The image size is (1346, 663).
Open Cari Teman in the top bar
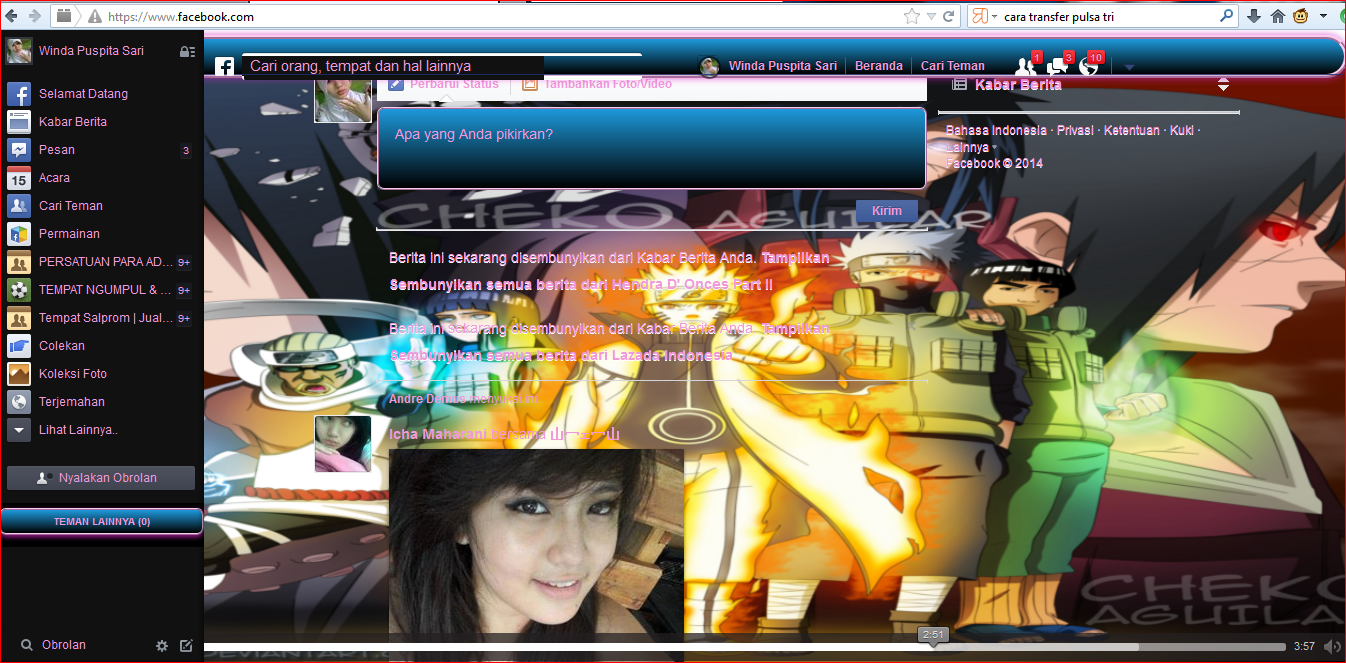[953, 66]
